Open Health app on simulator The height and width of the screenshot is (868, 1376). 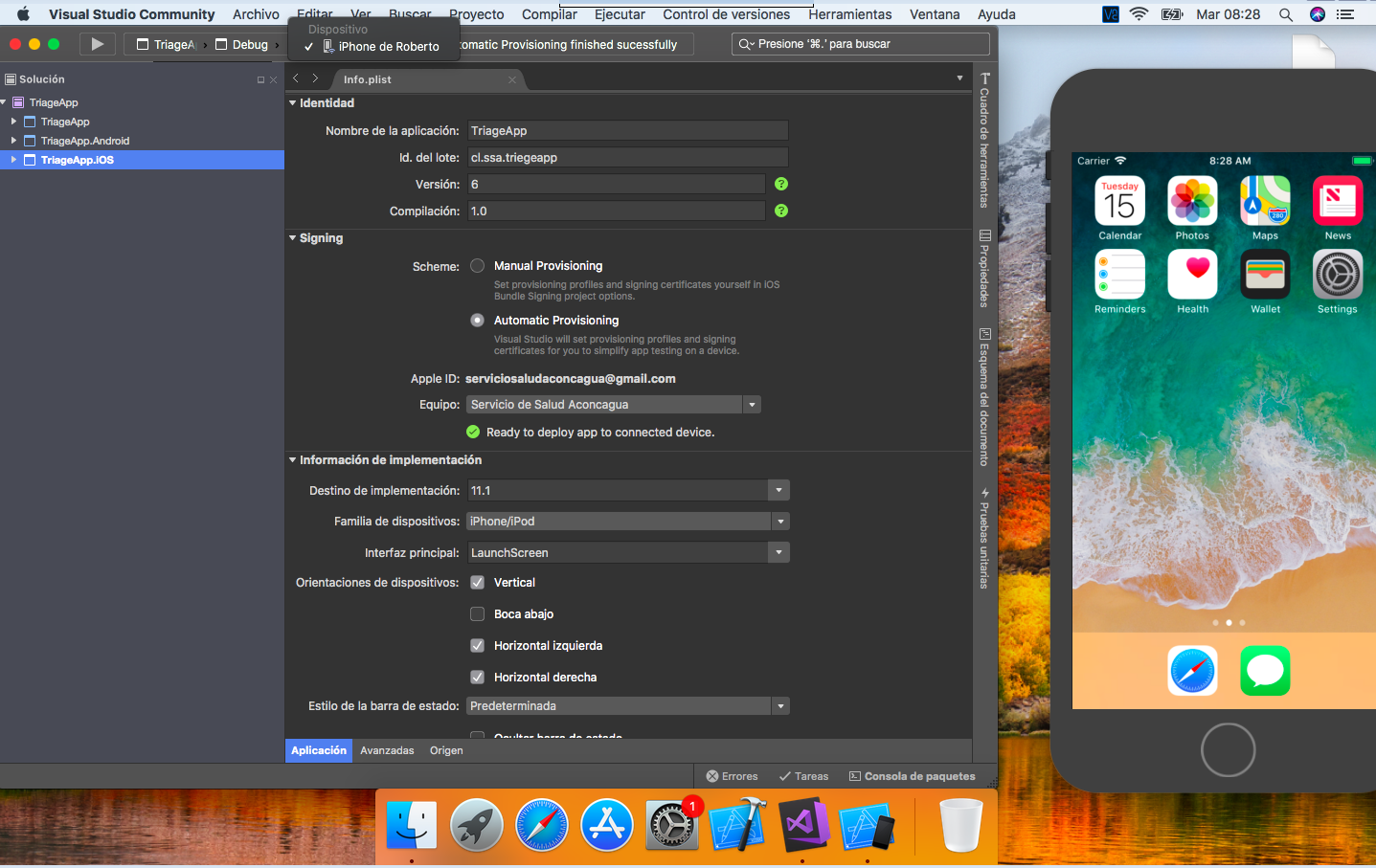tap(1192, 275)
